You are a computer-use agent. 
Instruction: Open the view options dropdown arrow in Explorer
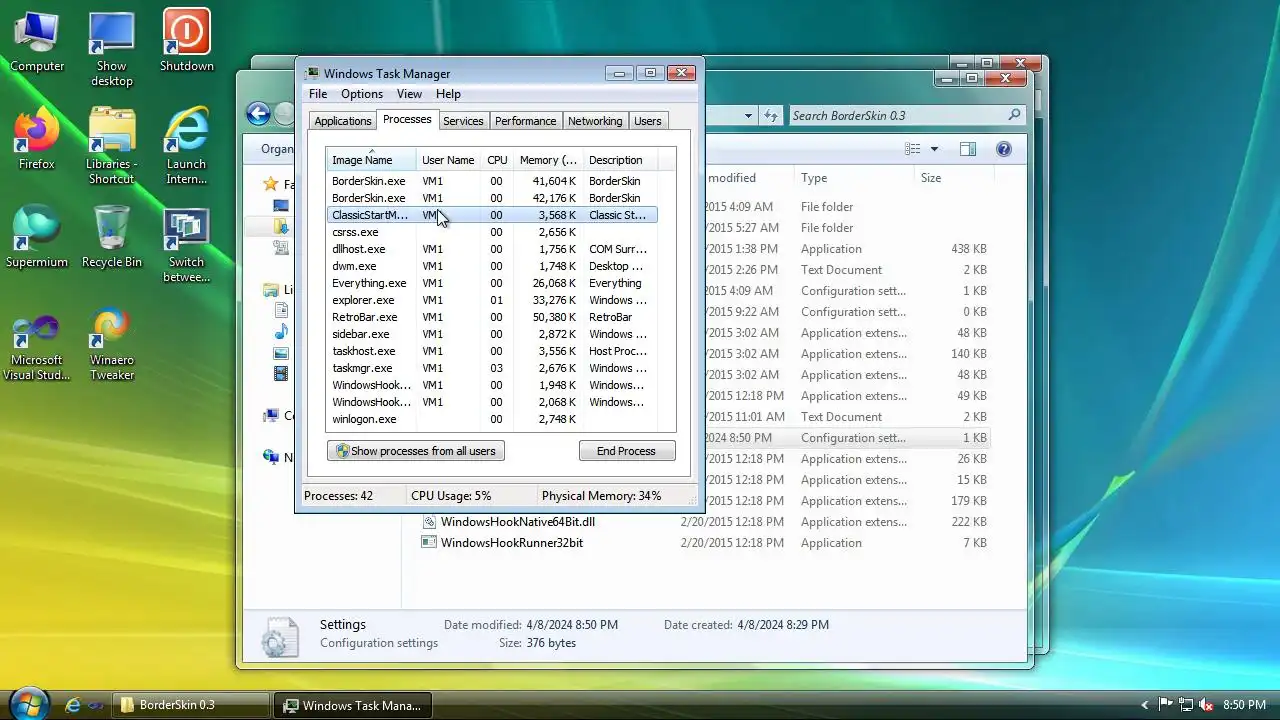(934, 149)
